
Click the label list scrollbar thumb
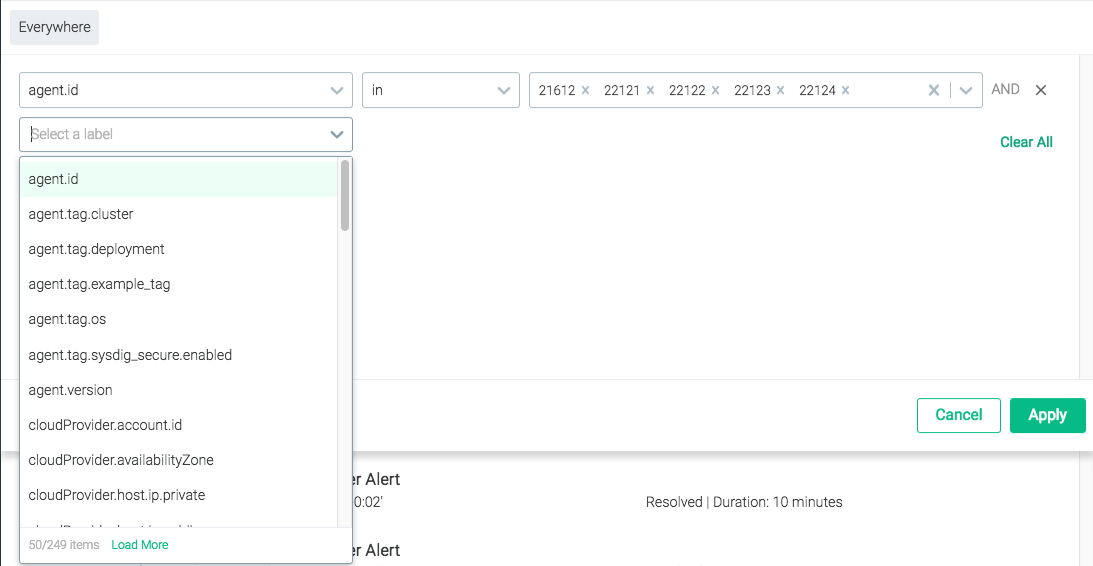pos(345,196)
